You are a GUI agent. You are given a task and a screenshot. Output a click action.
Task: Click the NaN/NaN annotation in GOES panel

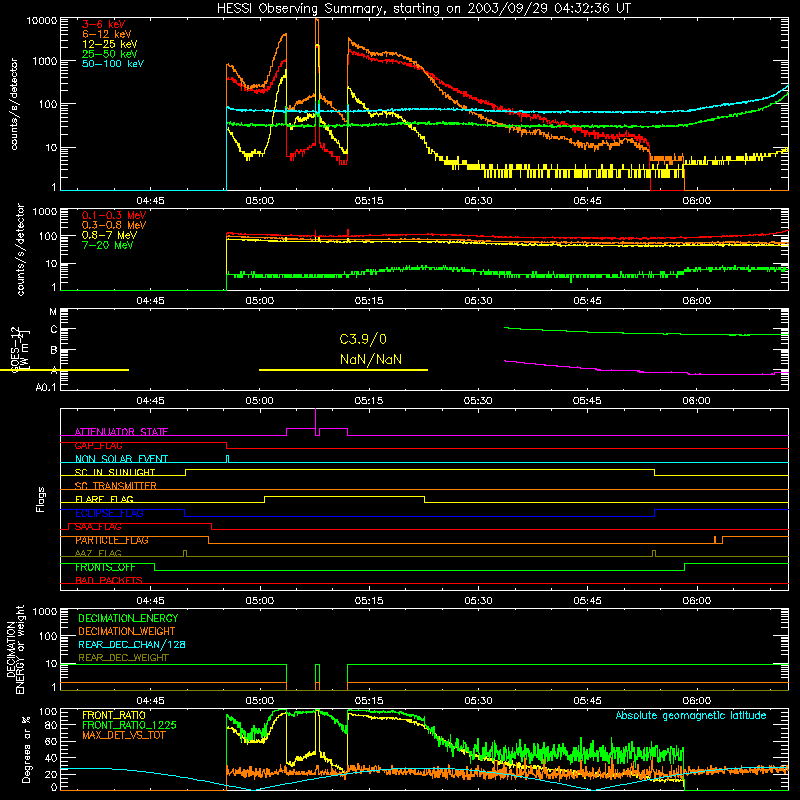pyautogui.click(x=371, y=359)
